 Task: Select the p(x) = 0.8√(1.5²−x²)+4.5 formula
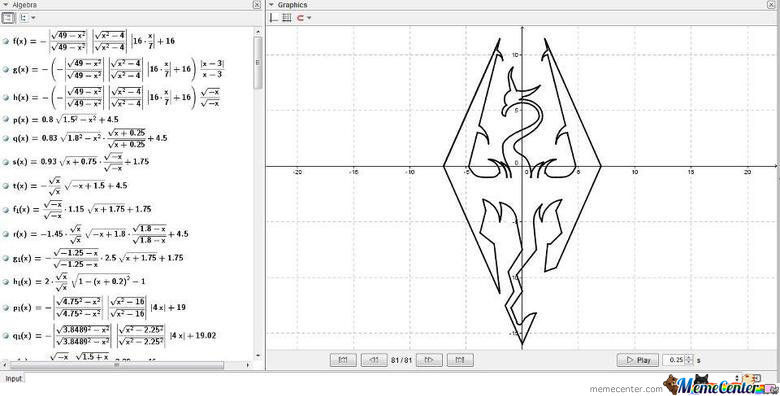66,120
